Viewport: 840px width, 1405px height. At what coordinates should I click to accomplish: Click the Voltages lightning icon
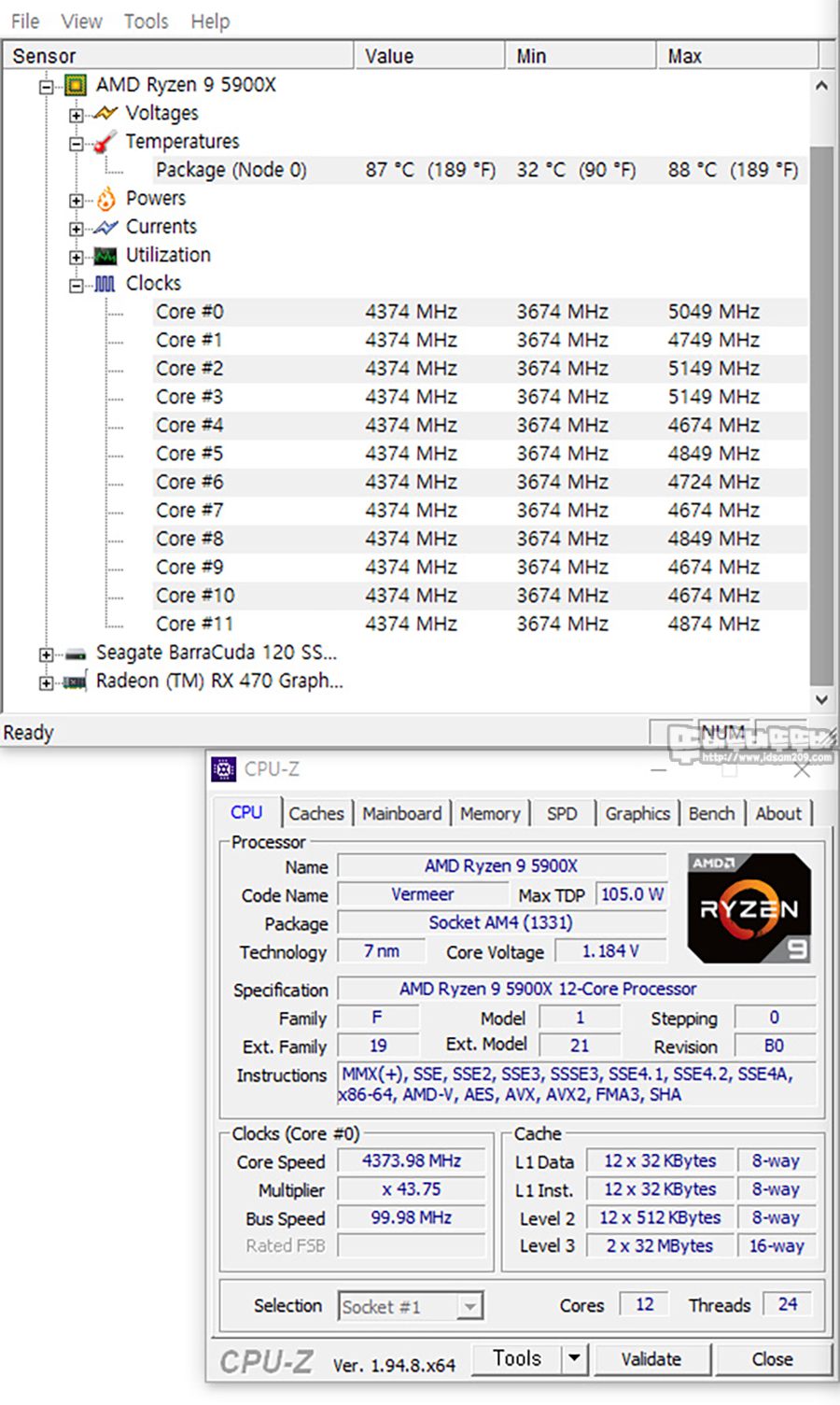pos(105,114)
